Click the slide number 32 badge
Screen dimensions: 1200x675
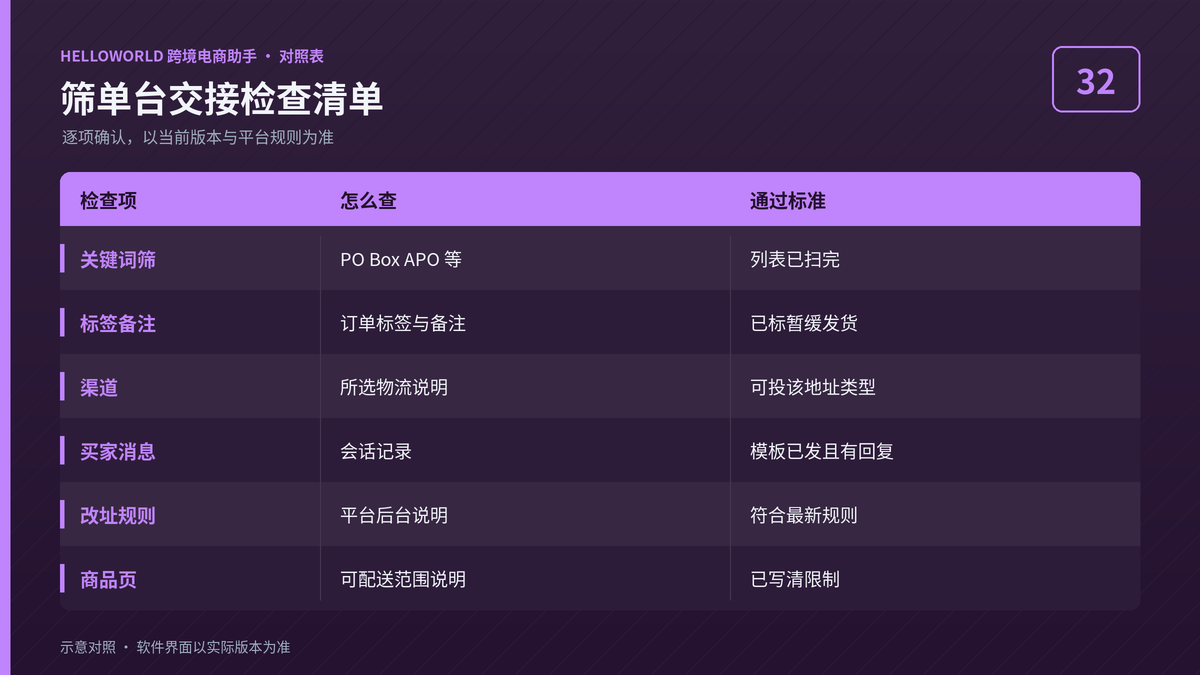click(1096, 79)
